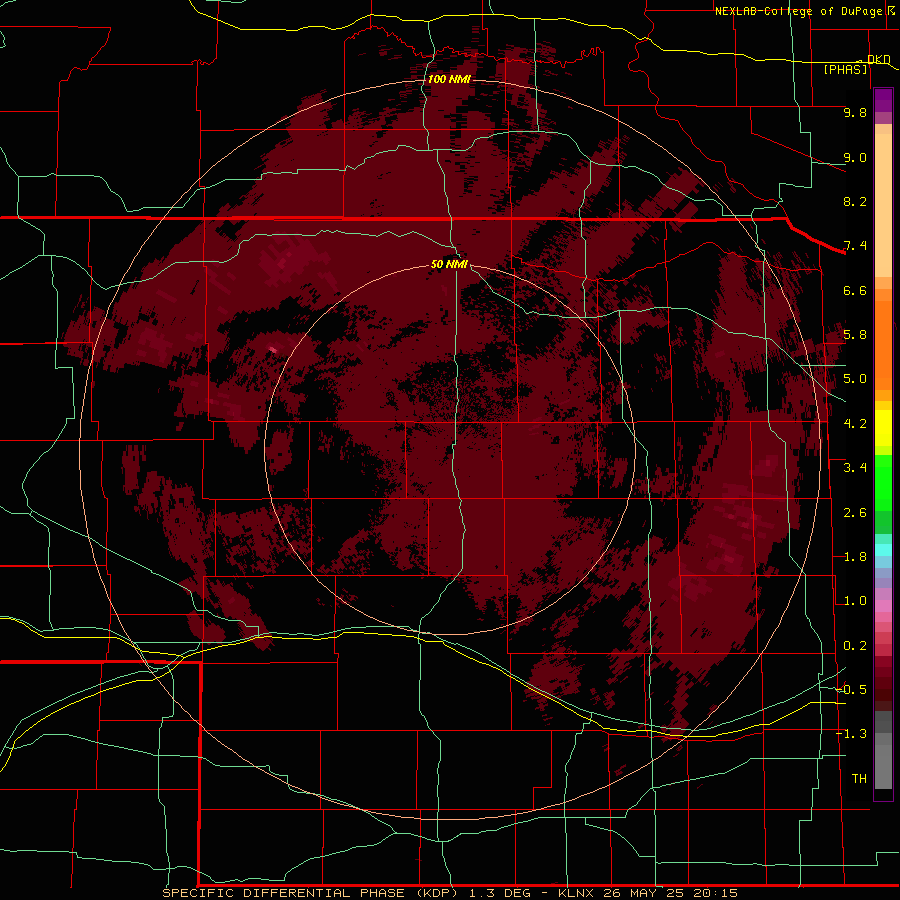Image resolution: width=900 pixels, height=900 pixels.
Task: Pick the pink segment of the color bar
Action: pyautogui.click(x=883, y=606)
